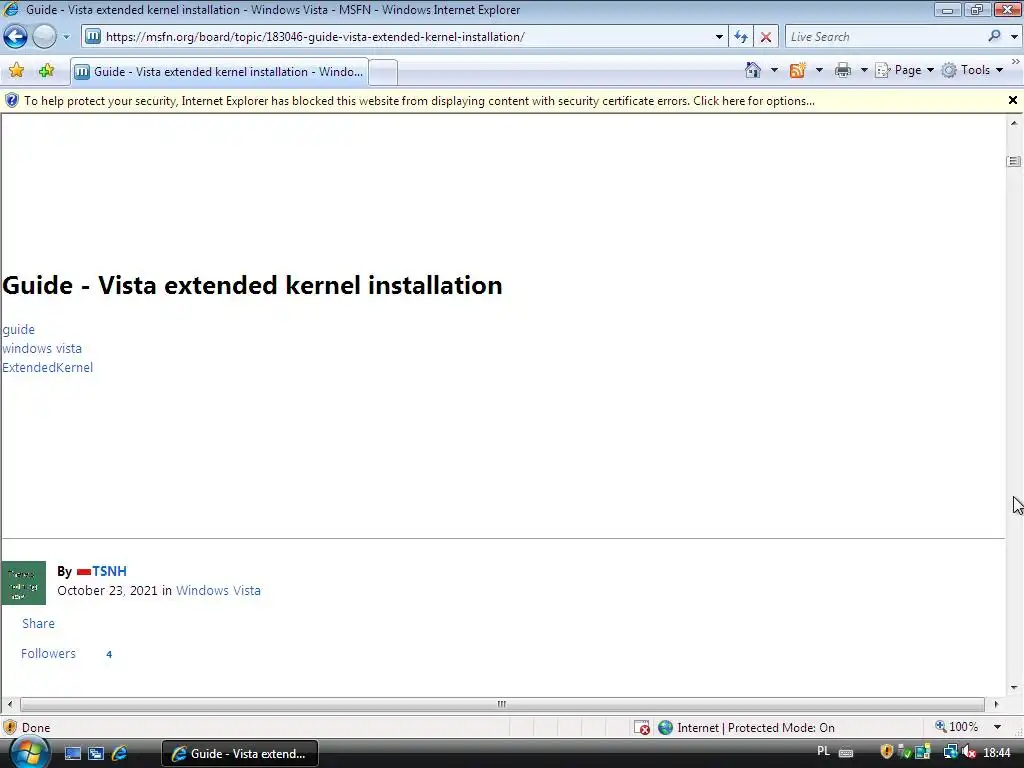Open the Windows Vista forum link
This screenshot has height=768, width=1024.
(x=218, y=590)
